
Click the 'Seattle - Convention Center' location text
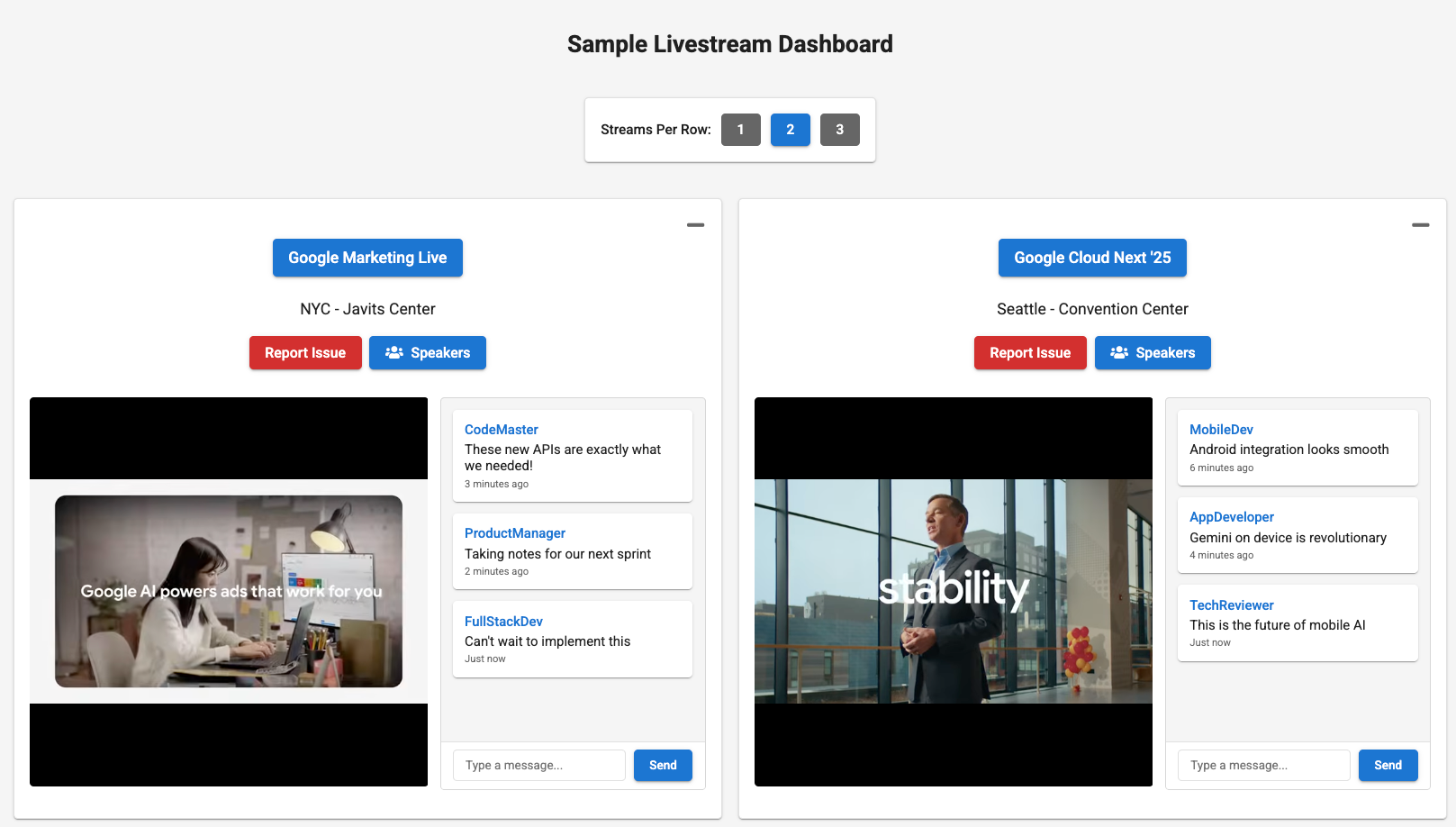tap(1092, 309)
